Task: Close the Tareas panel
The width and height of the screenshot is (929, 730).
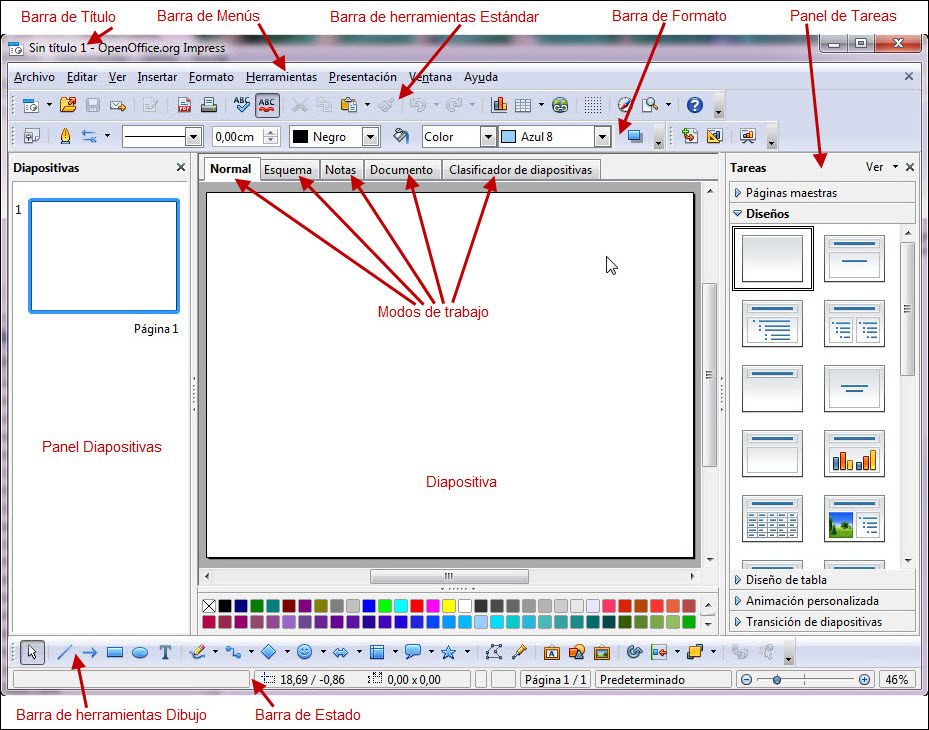Action: pos(910,167)
